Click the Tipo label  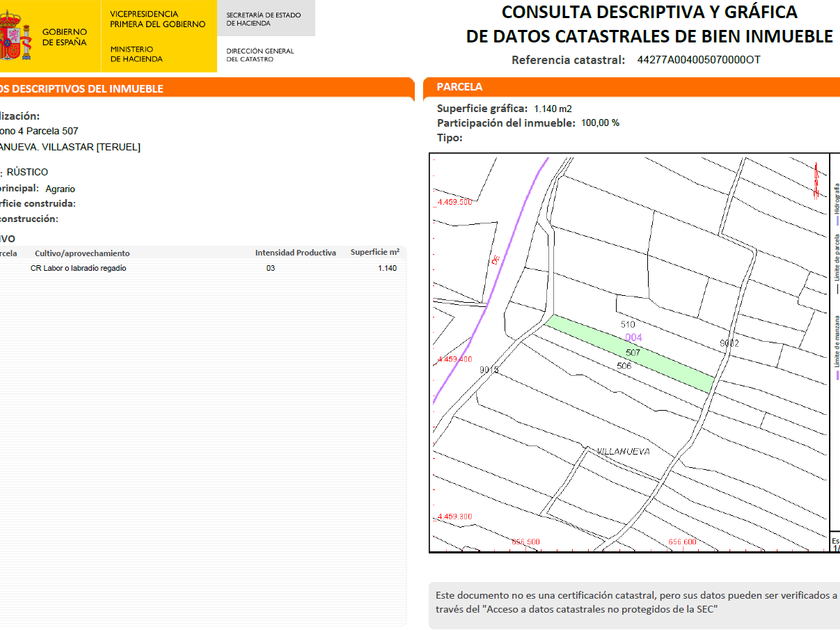tap(449, 138)
